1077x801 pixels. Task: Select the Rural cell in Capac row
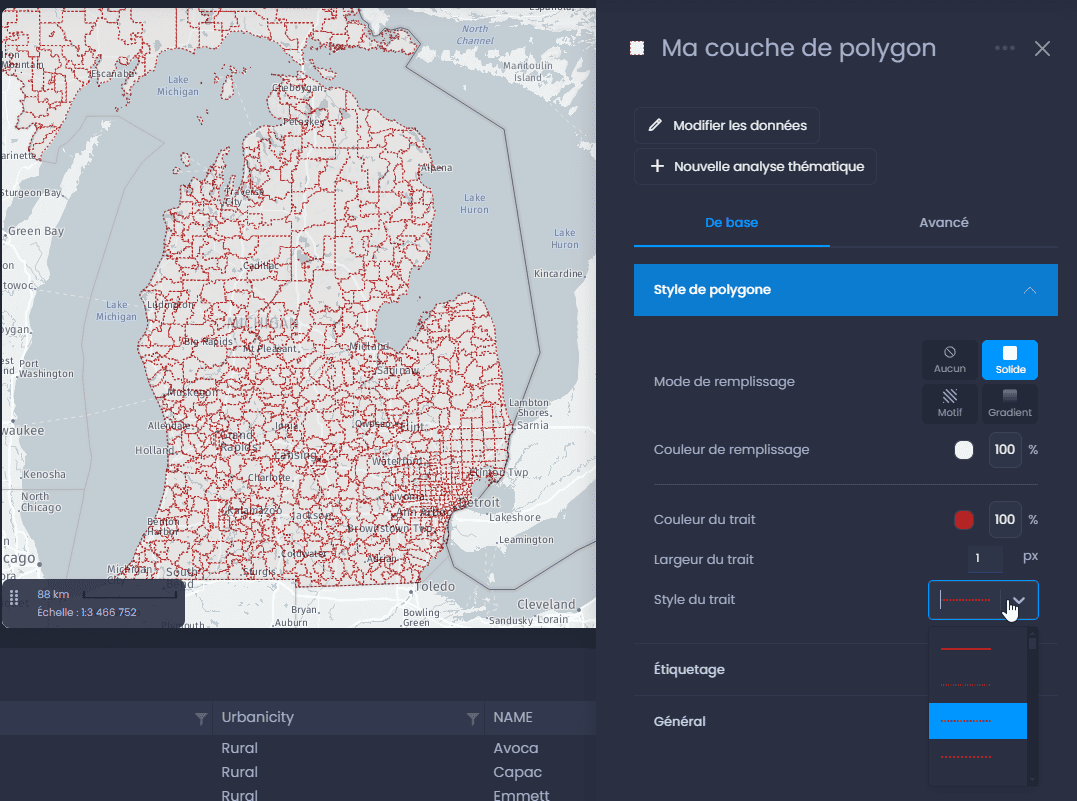[240, 772]
